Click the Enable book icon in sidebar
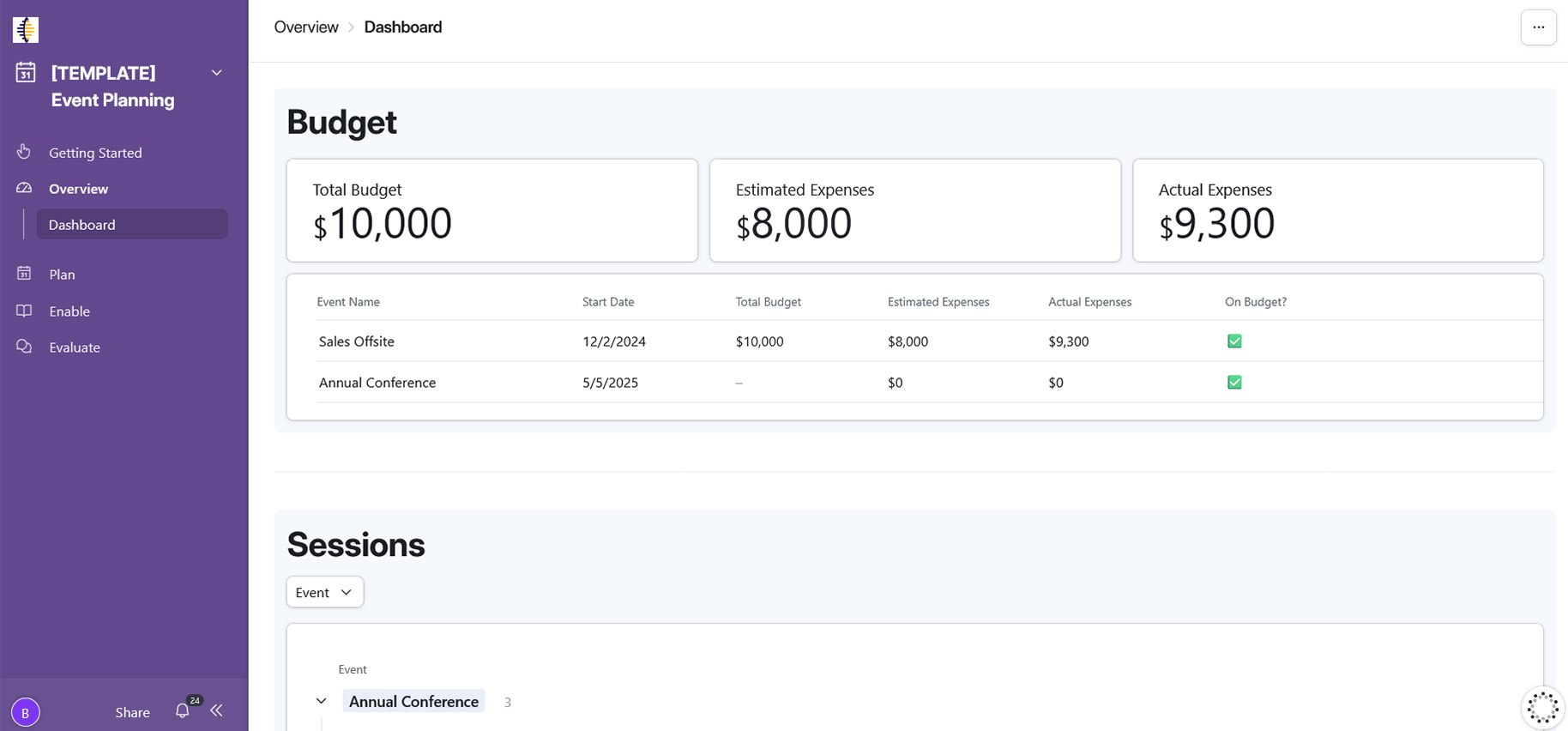 point(24,311)
